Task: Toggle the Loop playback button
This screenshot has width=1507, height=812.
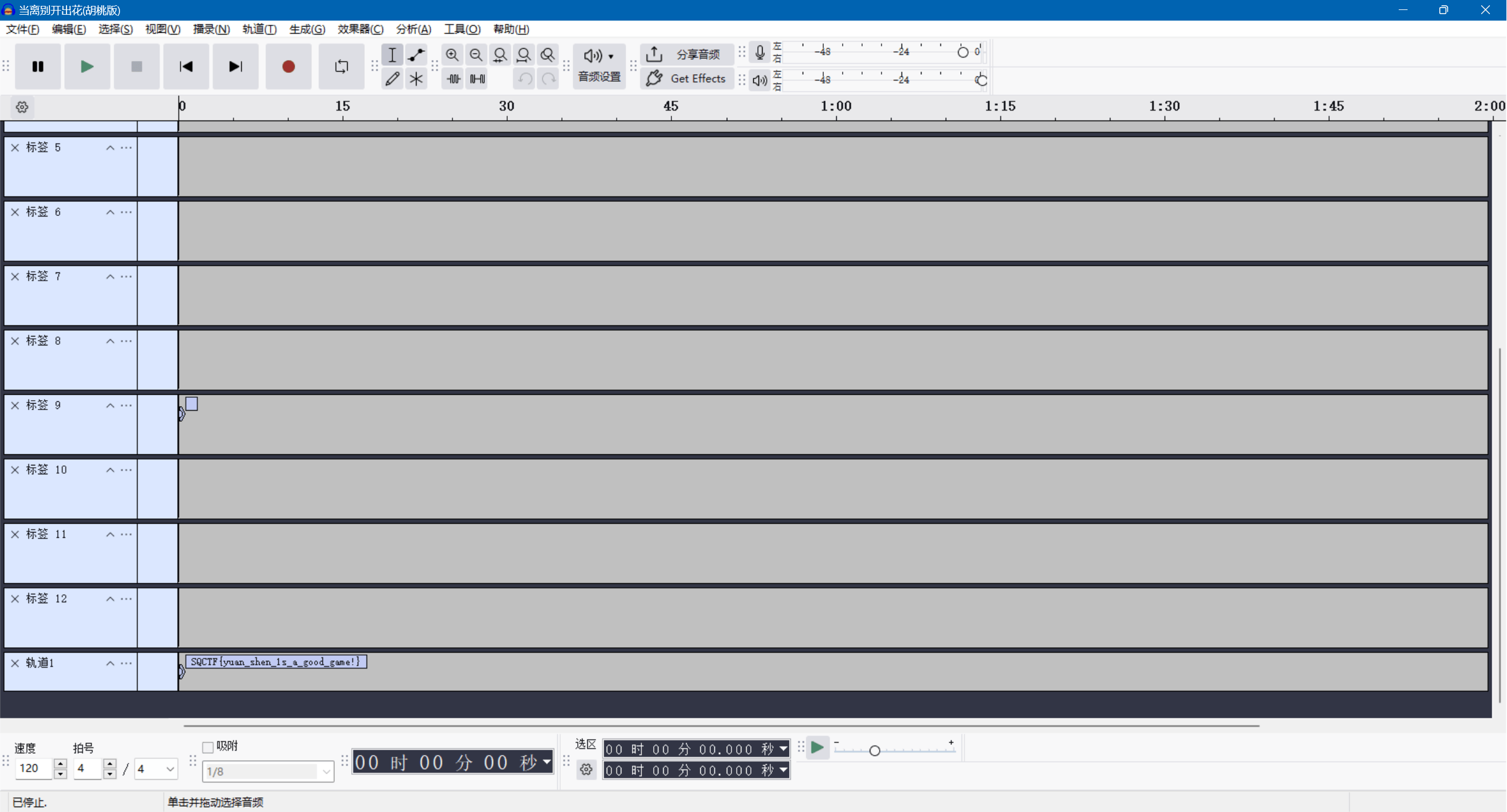Action: (x=341, y=66)
